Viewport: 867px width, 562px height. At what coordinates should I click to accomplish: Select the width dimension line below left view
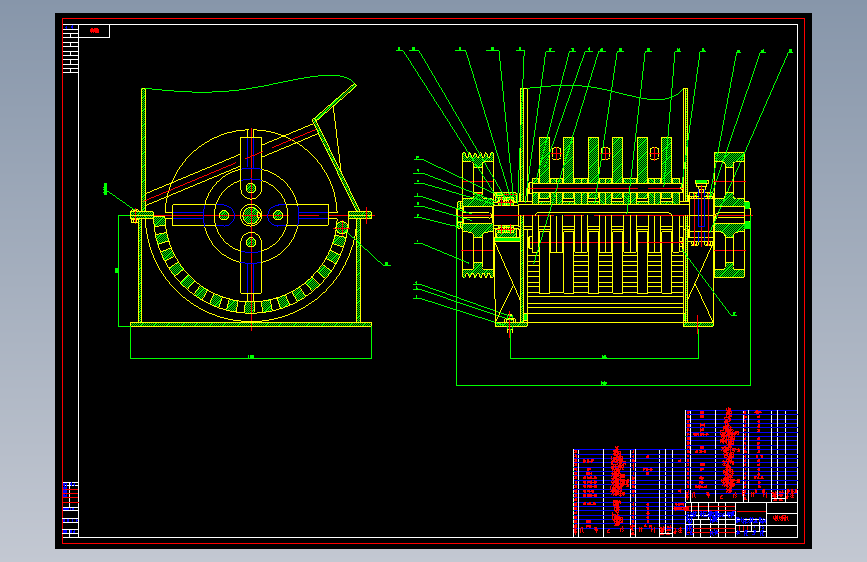click(x=250, y=358)
